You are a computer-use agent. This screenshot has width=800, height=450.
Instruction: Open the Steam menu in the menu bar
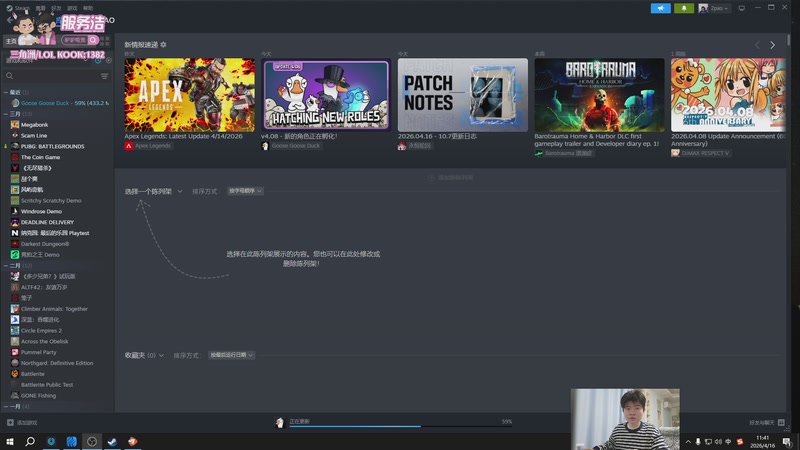(x=18, y=8)
